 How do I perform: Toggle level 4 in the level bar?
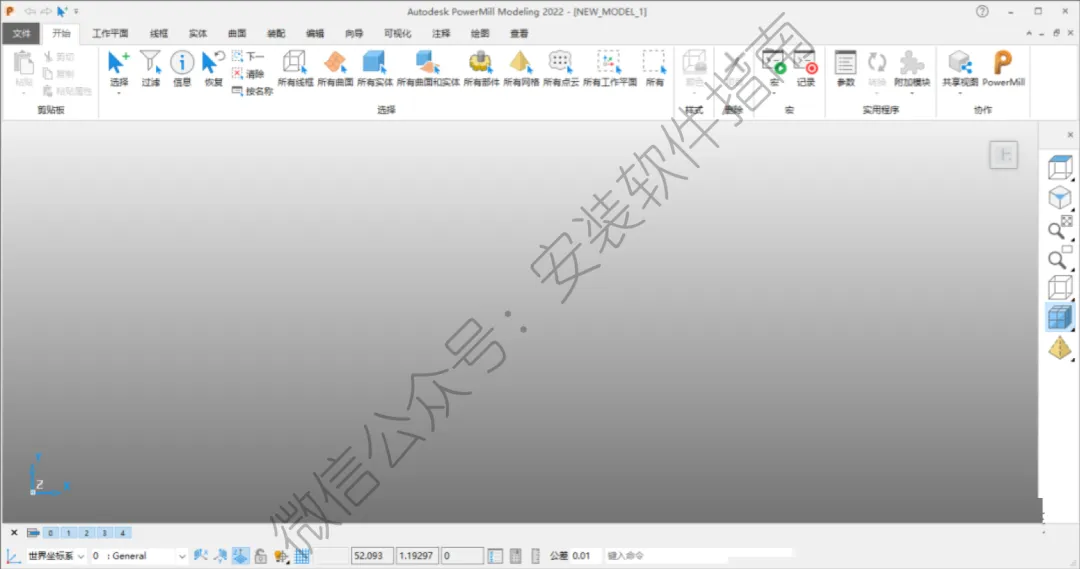pos(123,532)
